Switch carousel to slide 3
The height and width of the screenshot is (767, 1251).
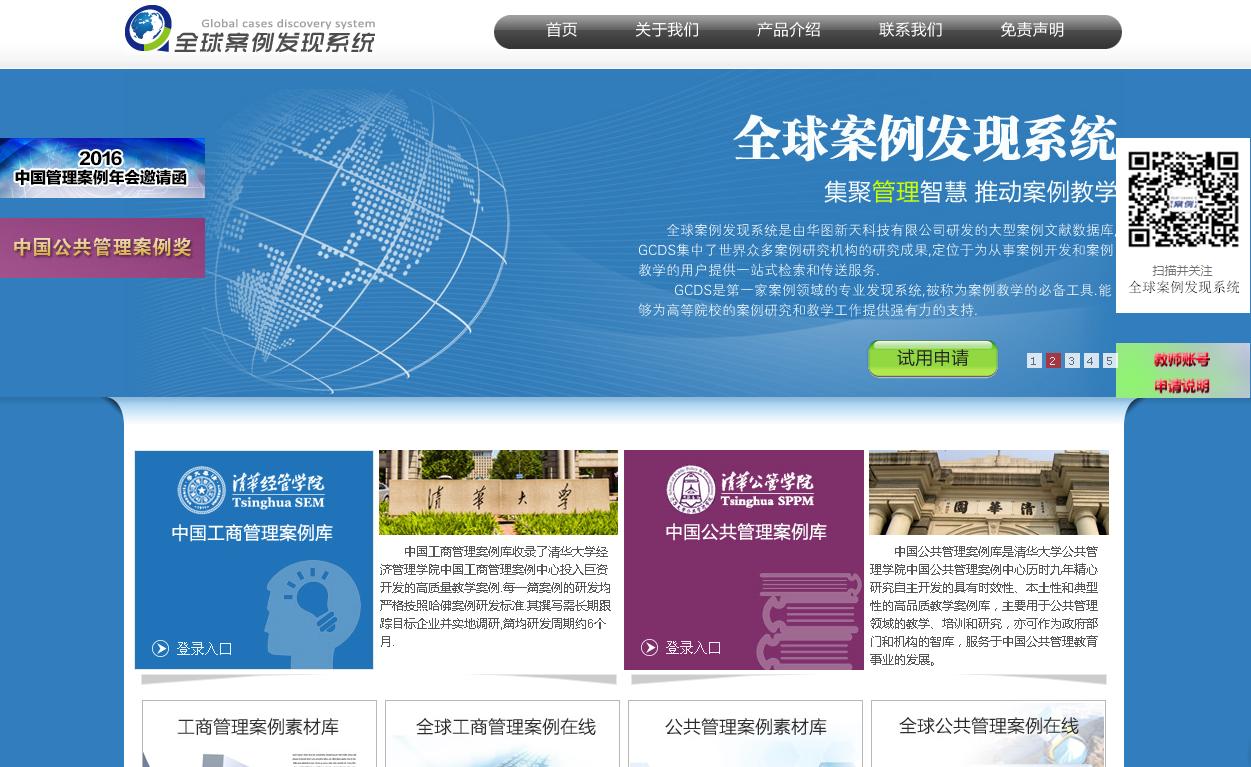point(1072,361)
